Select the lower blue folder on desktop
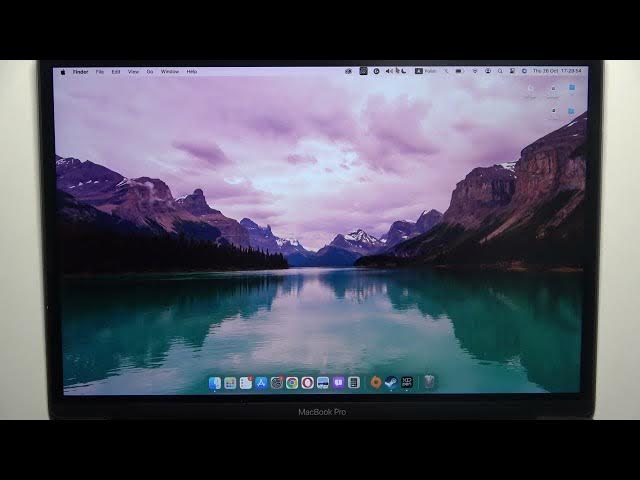640x480 pixels. tap(571, 111)
